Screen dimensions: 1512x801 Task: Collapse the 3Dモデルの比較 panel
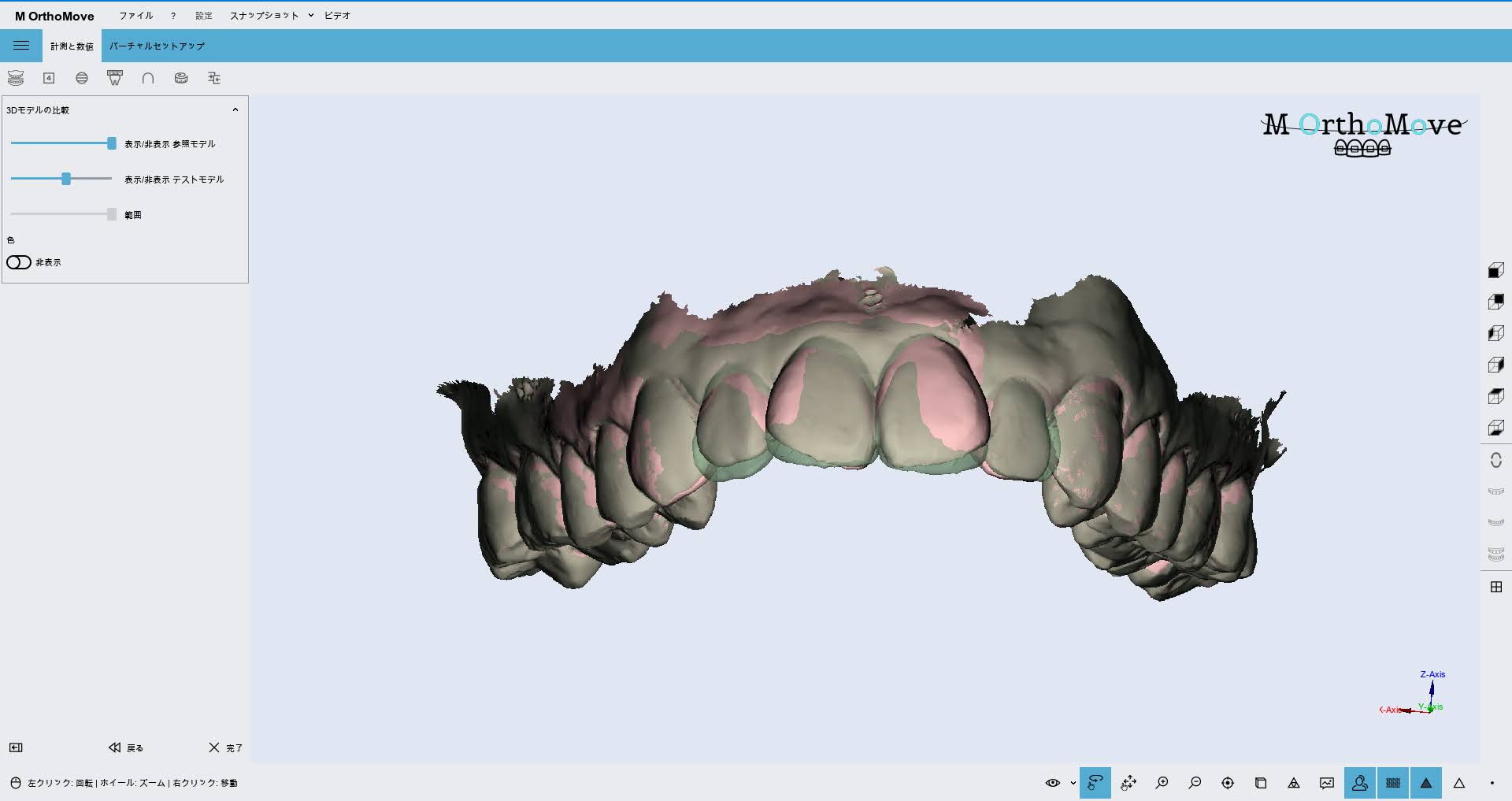pyautogui.click(x=235, y=110)
